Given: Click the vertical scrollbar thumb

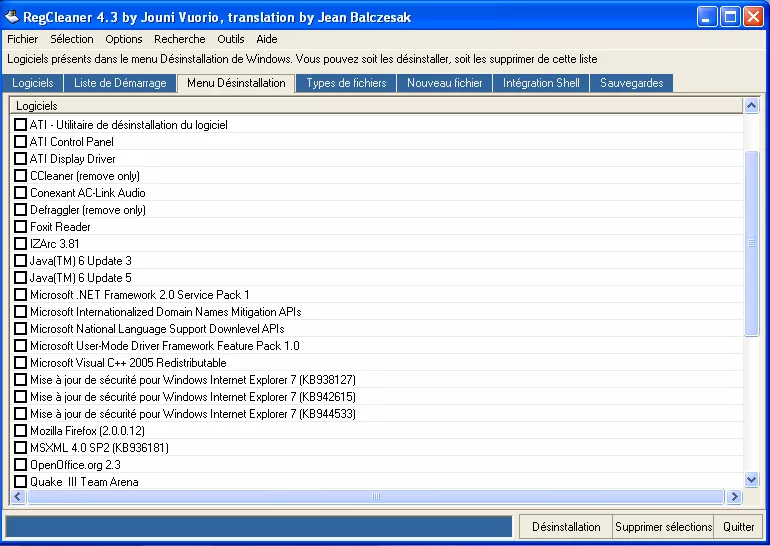Looking at the screenshot, I should (x=752, y=243).
